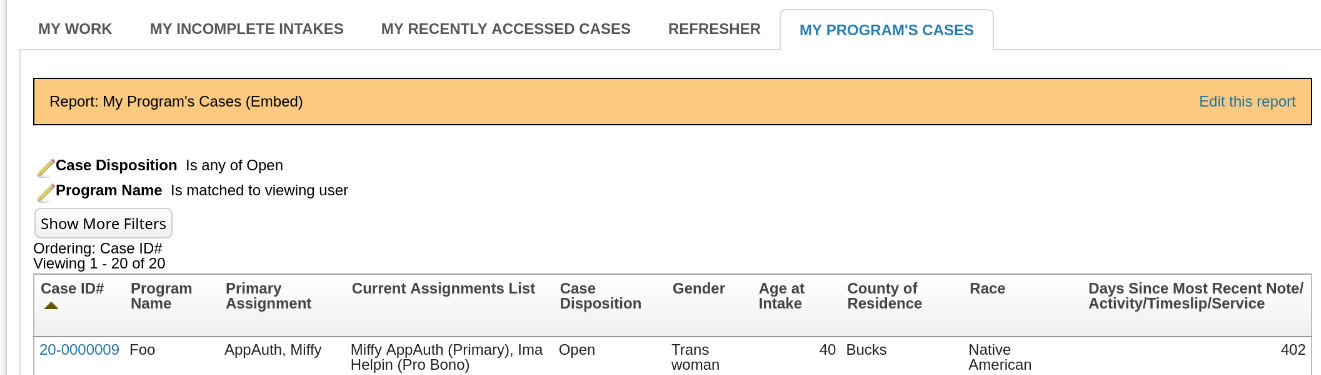
Task: Select My Program's Cases tab
Action: coord(886,30)
